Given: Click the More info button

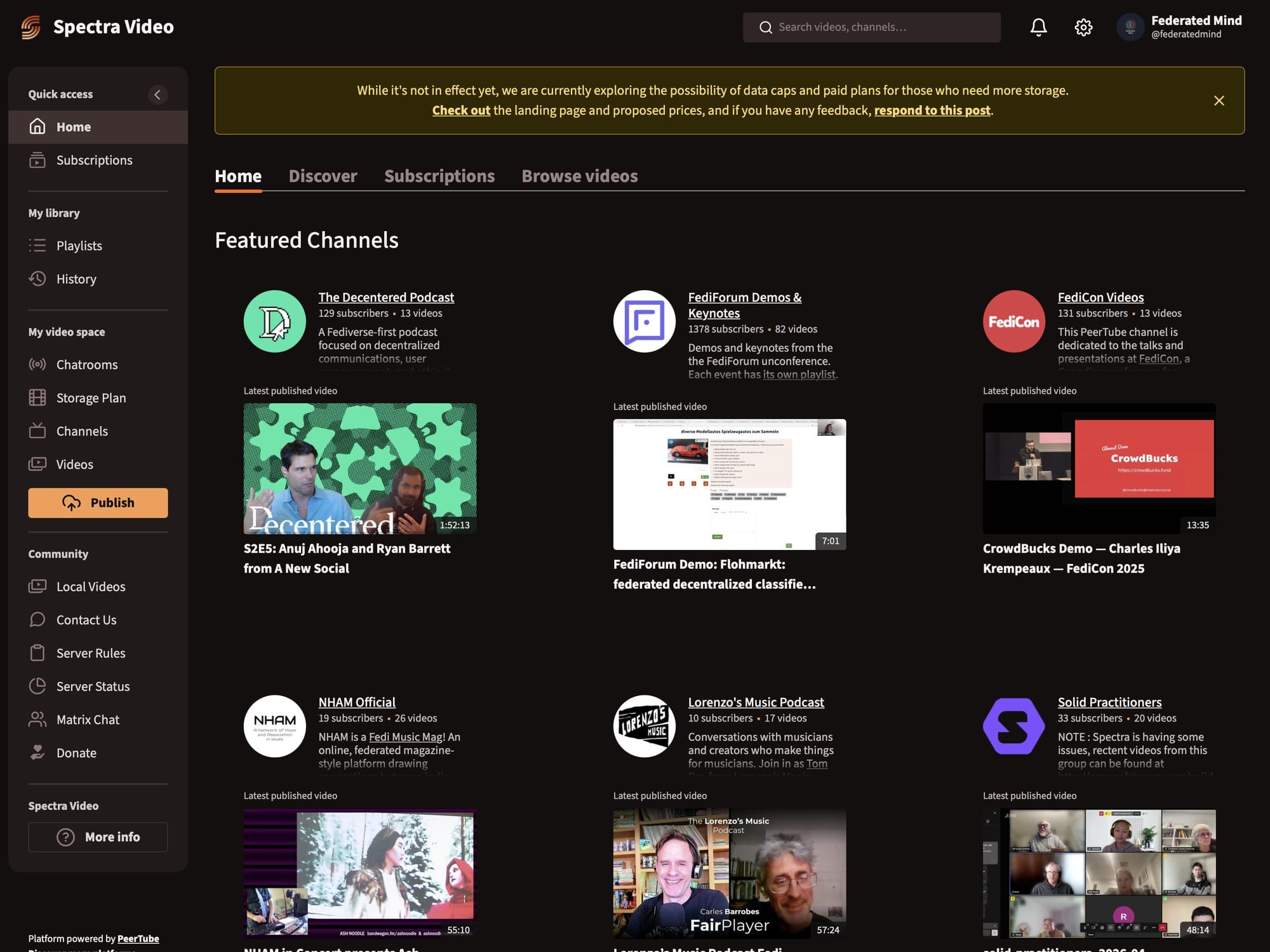Looking at the screenshot, I should click(98, 837).
